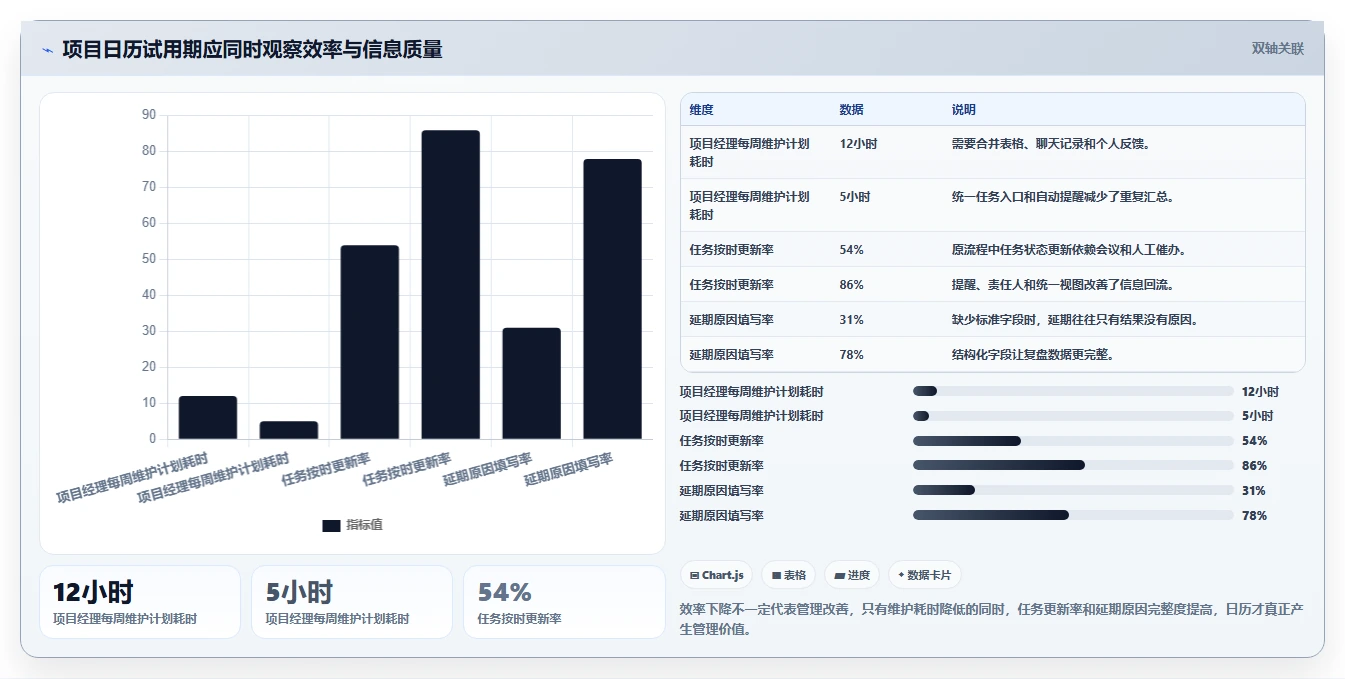
Task: Toggle the 指标值 legend swatch under the chart
Action: point(331,525)
